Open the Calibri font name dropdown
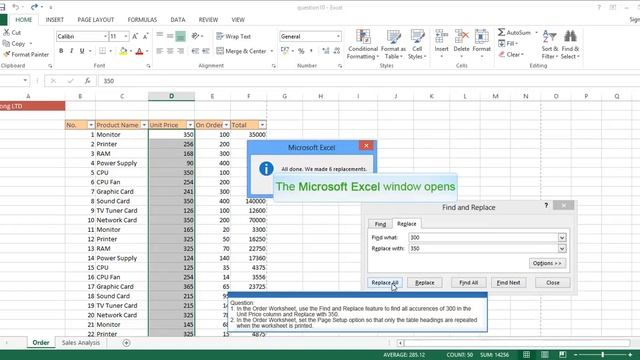Image resolution: width=640 pixels, height=360 pixels. pyautogui.click(x=105, y=36)
